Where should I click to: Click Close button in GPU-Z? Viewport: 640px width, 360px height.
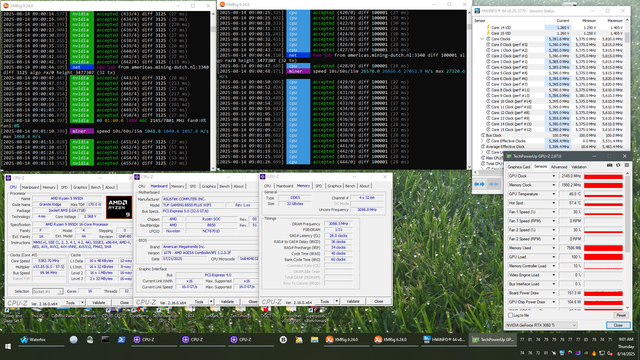coord(618,325)
